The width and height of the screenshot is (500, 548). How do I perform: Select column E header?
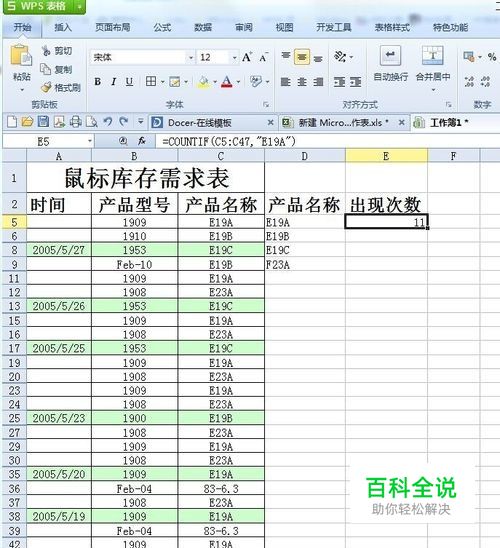point(386,156)
